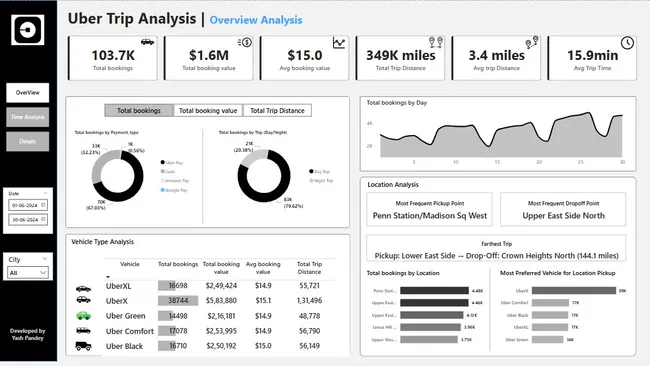
Task: Click UberX total bookings value 38744
Action: coord(178,301)
